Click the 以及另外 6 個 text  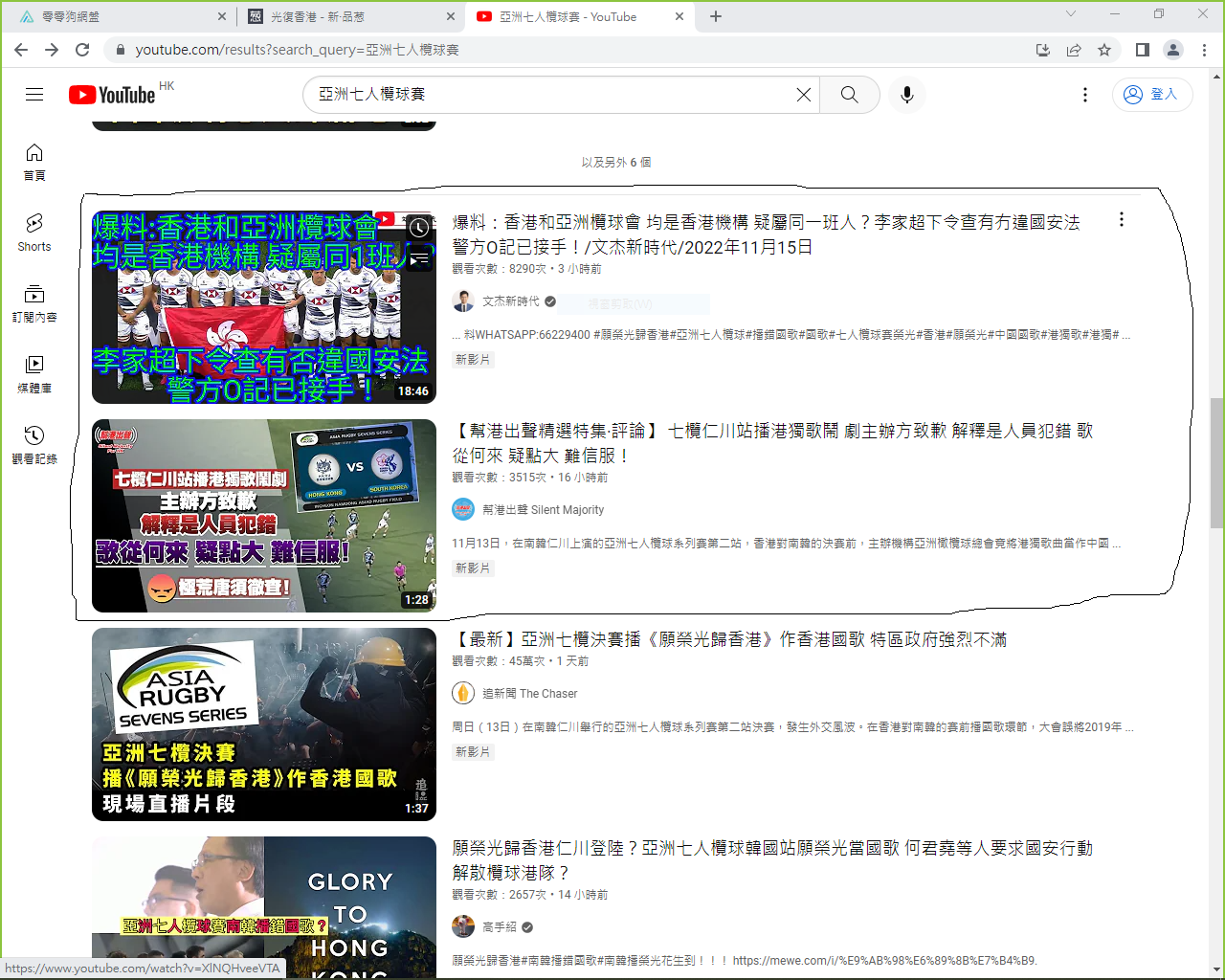pyautogui.click(x=616, y=163)
